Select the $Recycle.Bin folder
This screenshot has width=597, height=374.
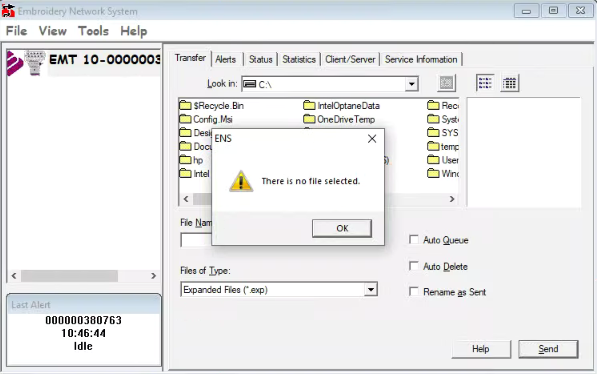click(212, 105)
